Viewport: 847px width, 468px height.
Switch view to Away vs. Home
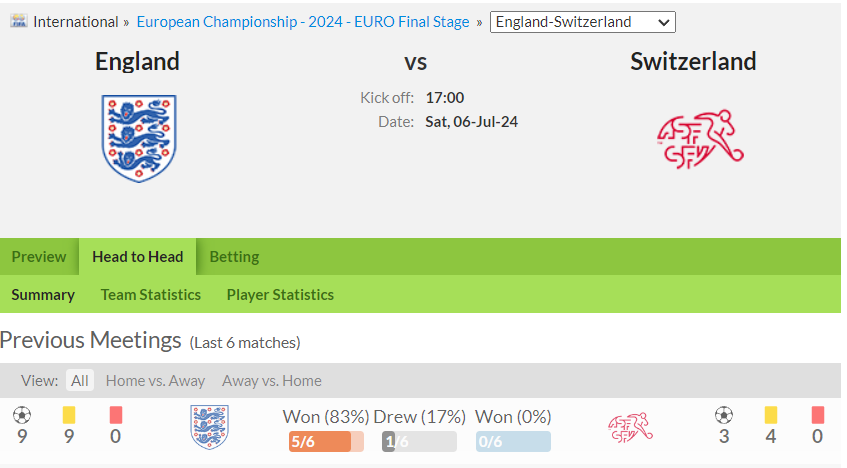[272, 380]
